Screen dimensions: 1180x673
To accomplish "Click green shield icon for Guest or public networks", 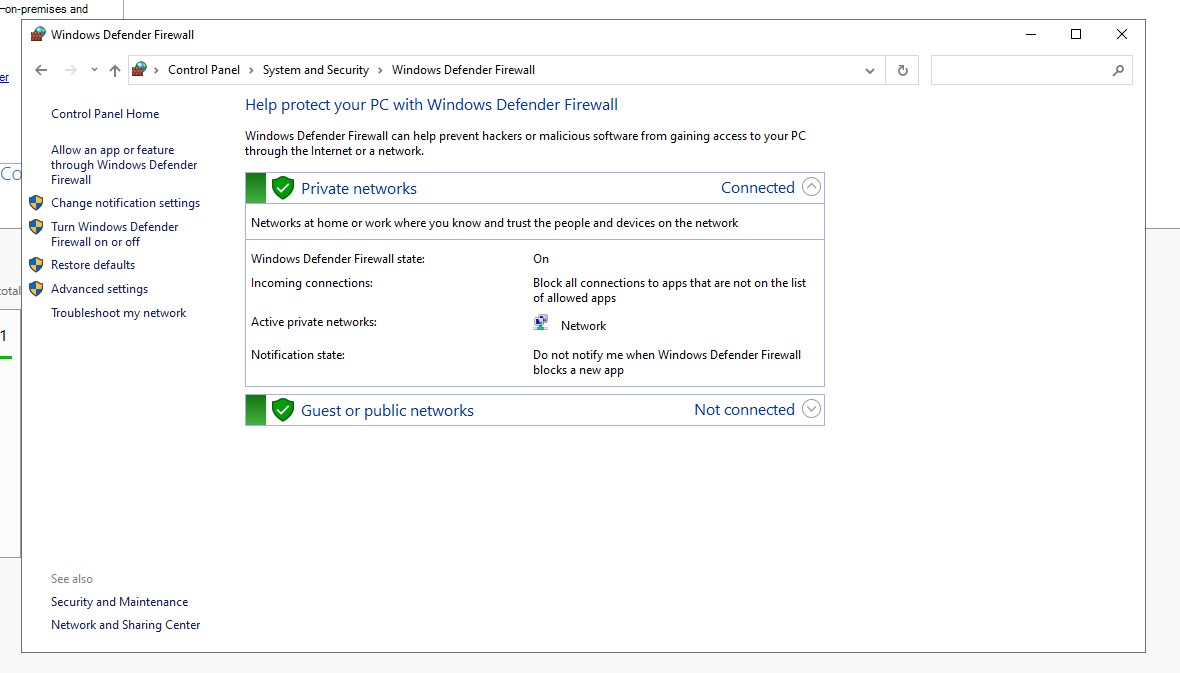I will tap(283, 410).
